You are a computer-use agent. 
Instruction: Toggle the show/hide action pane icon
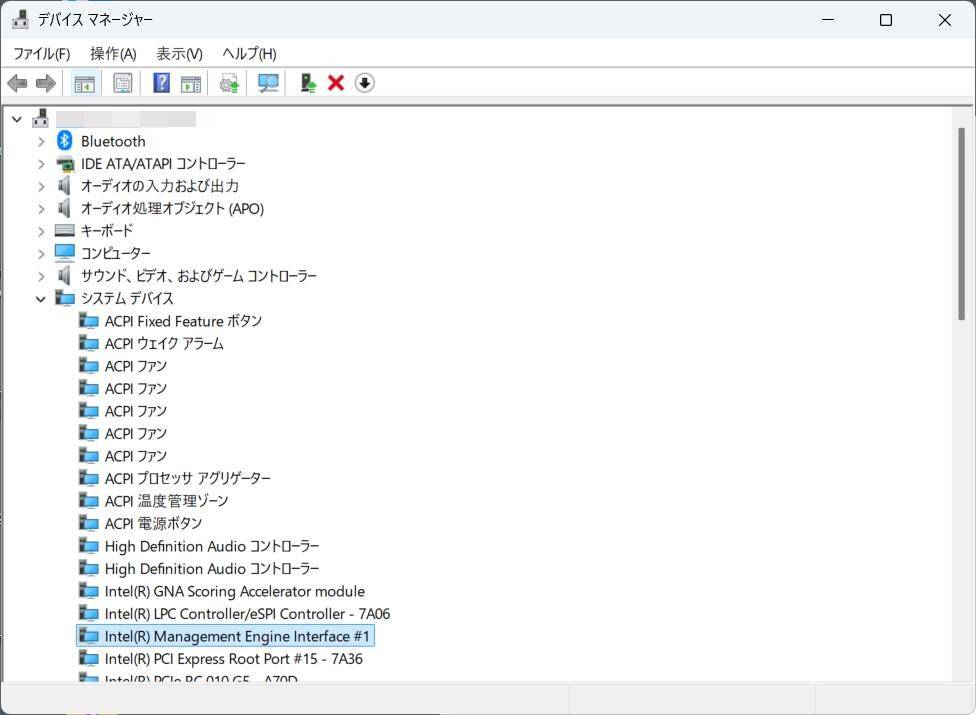click(191, 83)
